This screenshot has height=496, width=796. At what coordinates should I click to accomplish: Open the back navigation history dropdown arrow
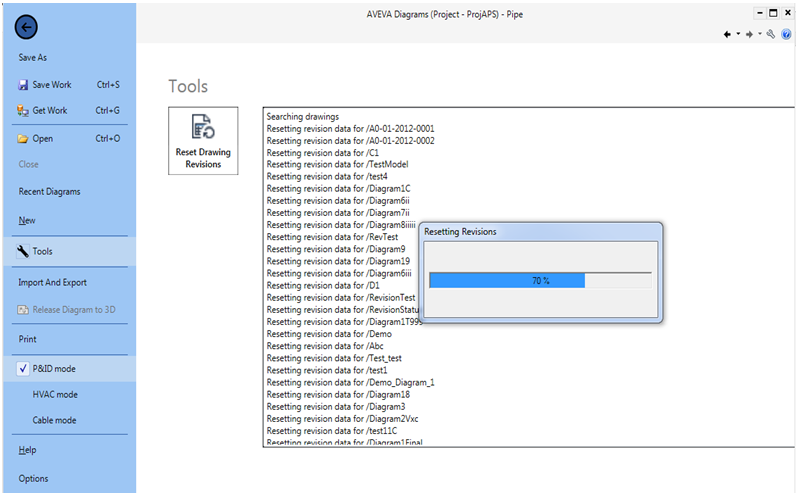[738, 34]
